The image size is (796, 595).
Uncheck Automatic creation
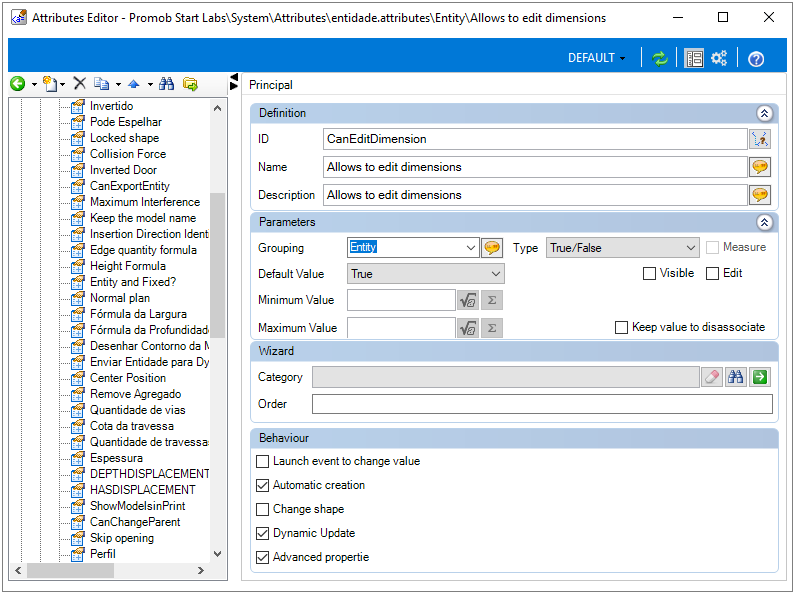pyautogui.click(x=262, y=486)
